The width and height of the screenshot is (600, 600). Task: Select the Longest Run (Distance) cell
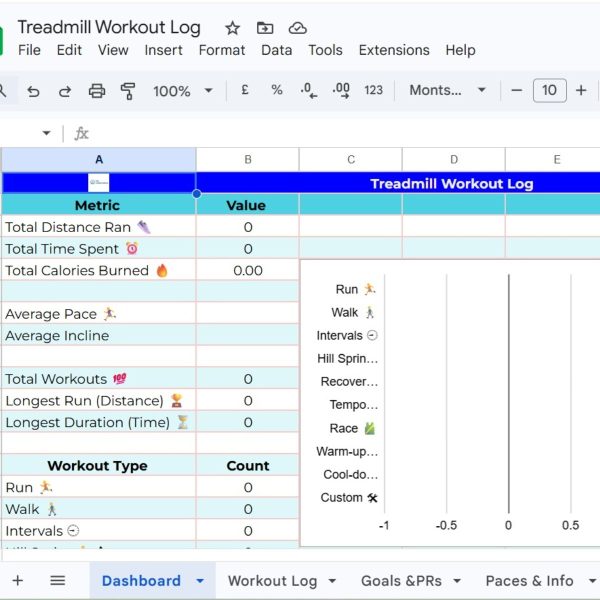[99, 401]
